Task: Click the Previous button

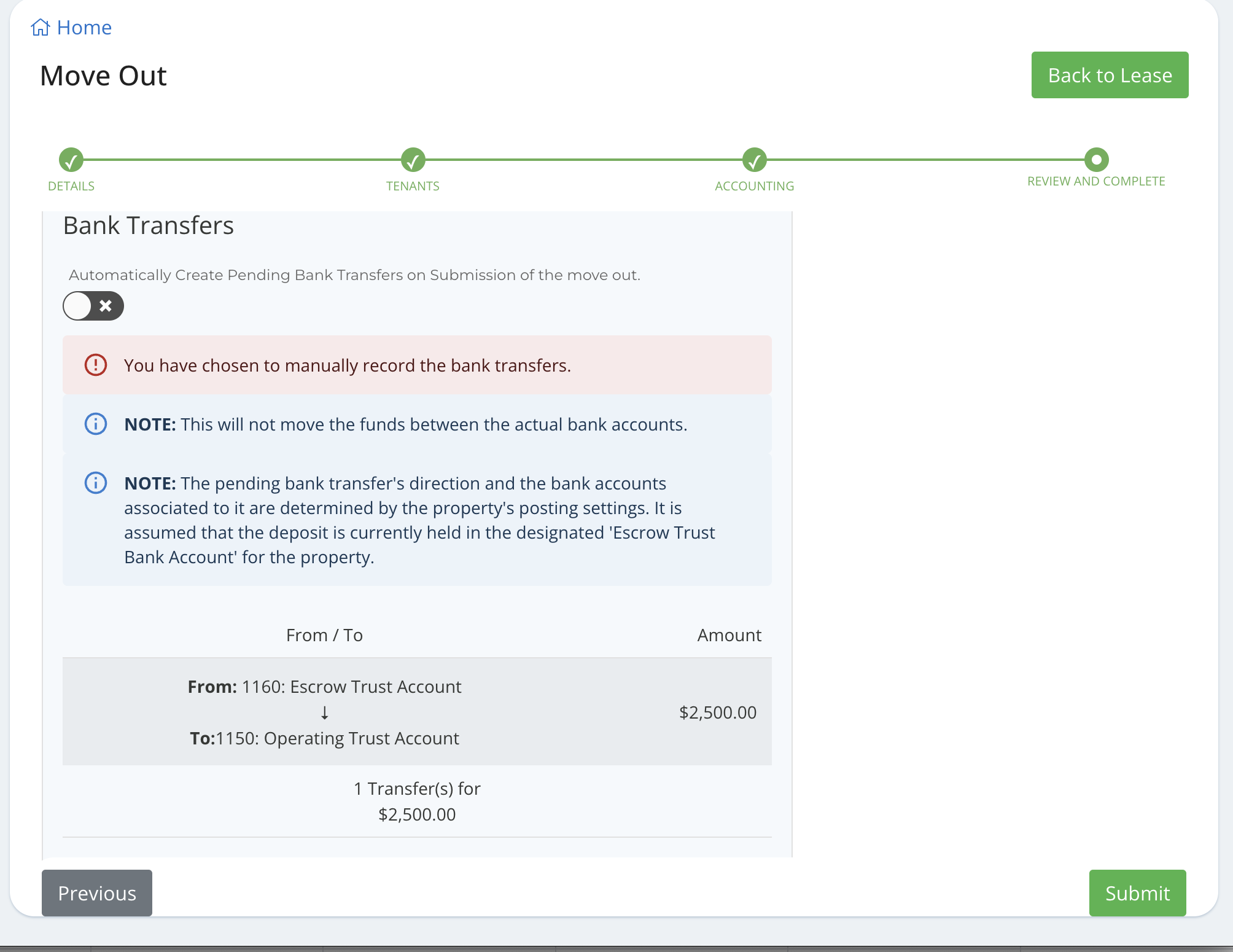Action: click(96, 893)
